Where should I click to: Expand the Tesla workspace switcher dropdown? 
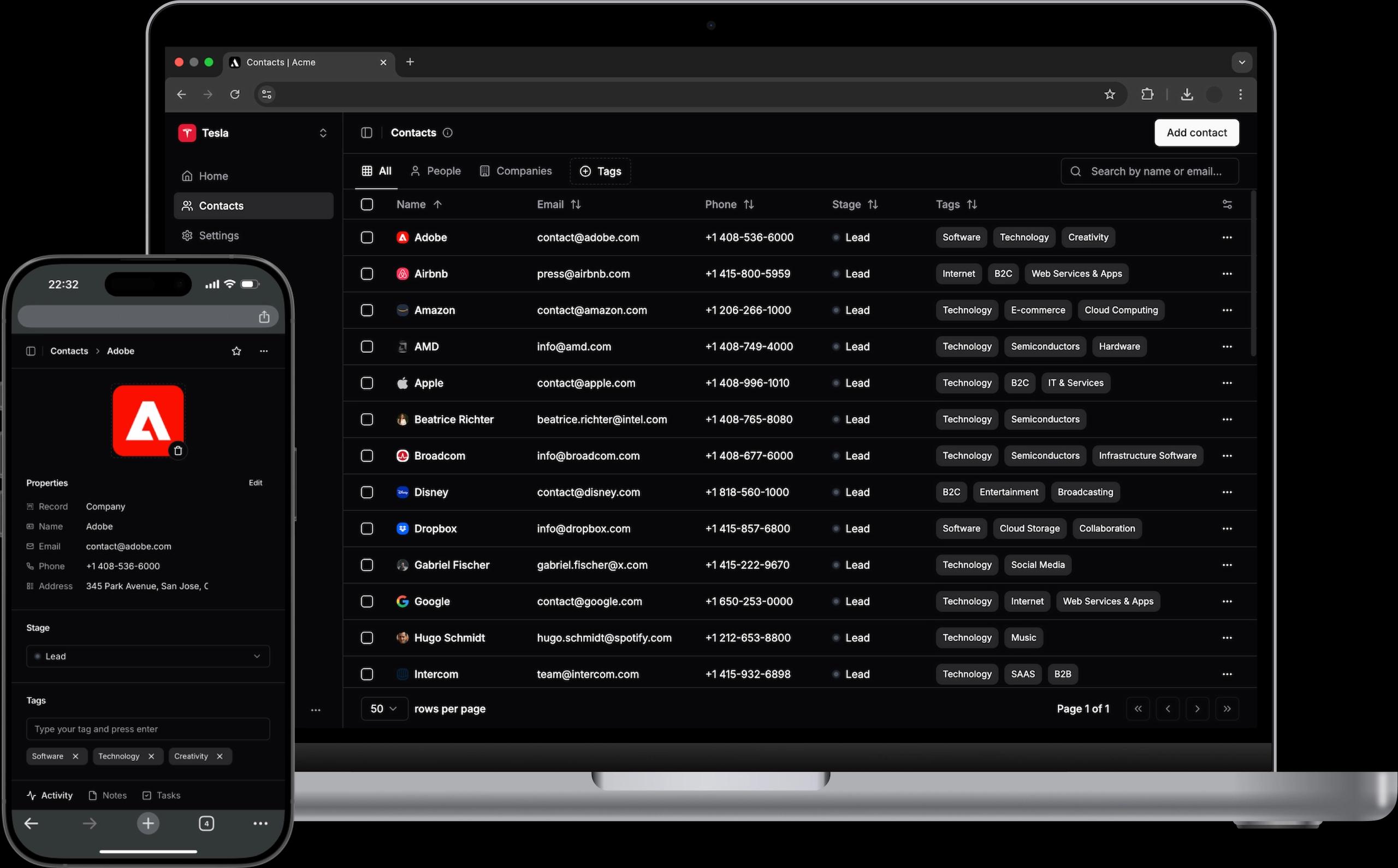coord(322,131)
